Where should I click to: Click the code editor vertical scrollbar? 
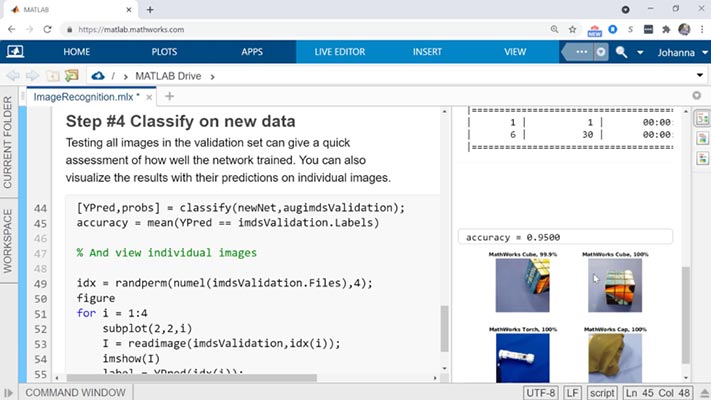click(444, 328)
